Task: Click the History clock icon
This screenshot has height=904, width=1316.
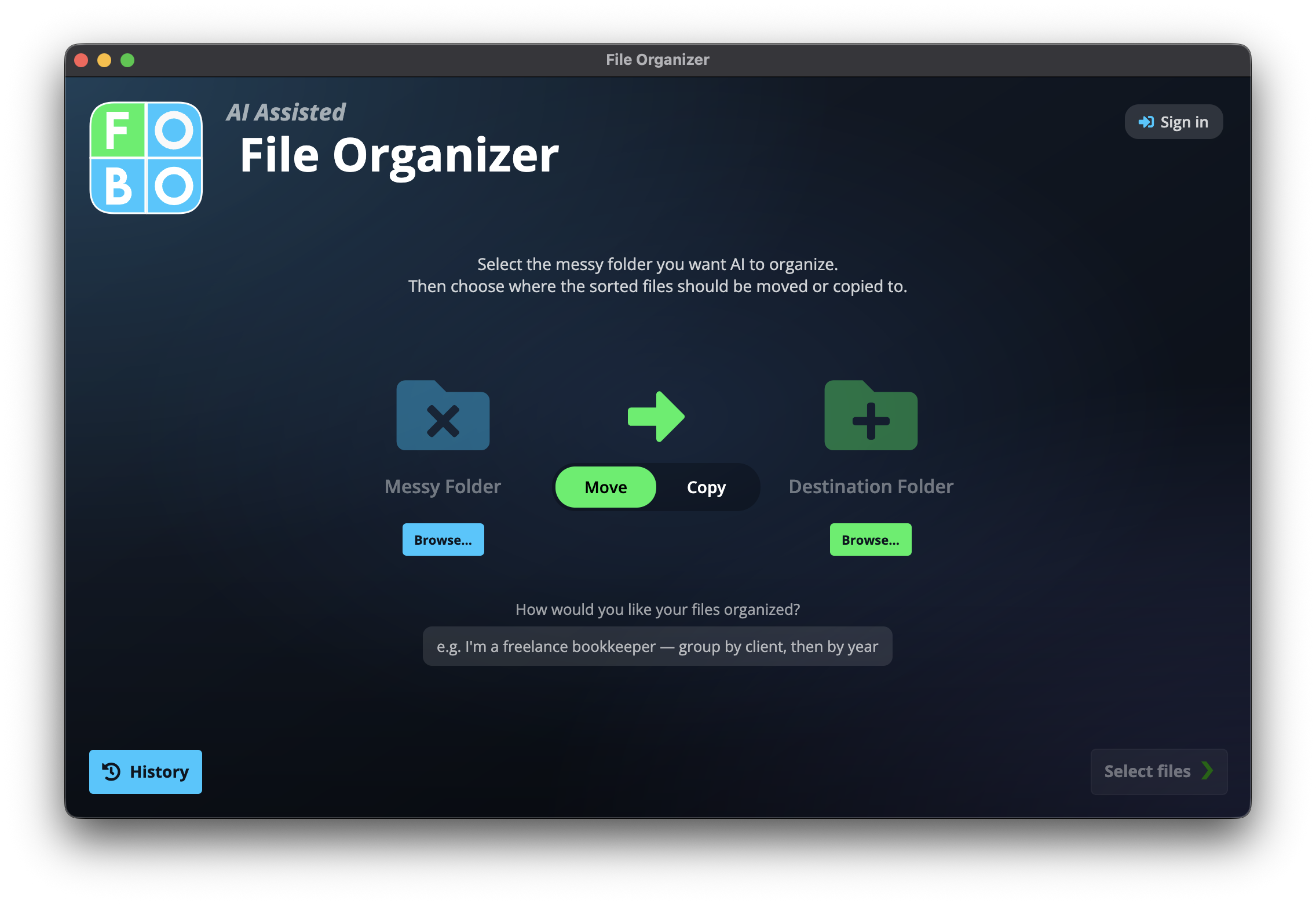Action: 111,771
